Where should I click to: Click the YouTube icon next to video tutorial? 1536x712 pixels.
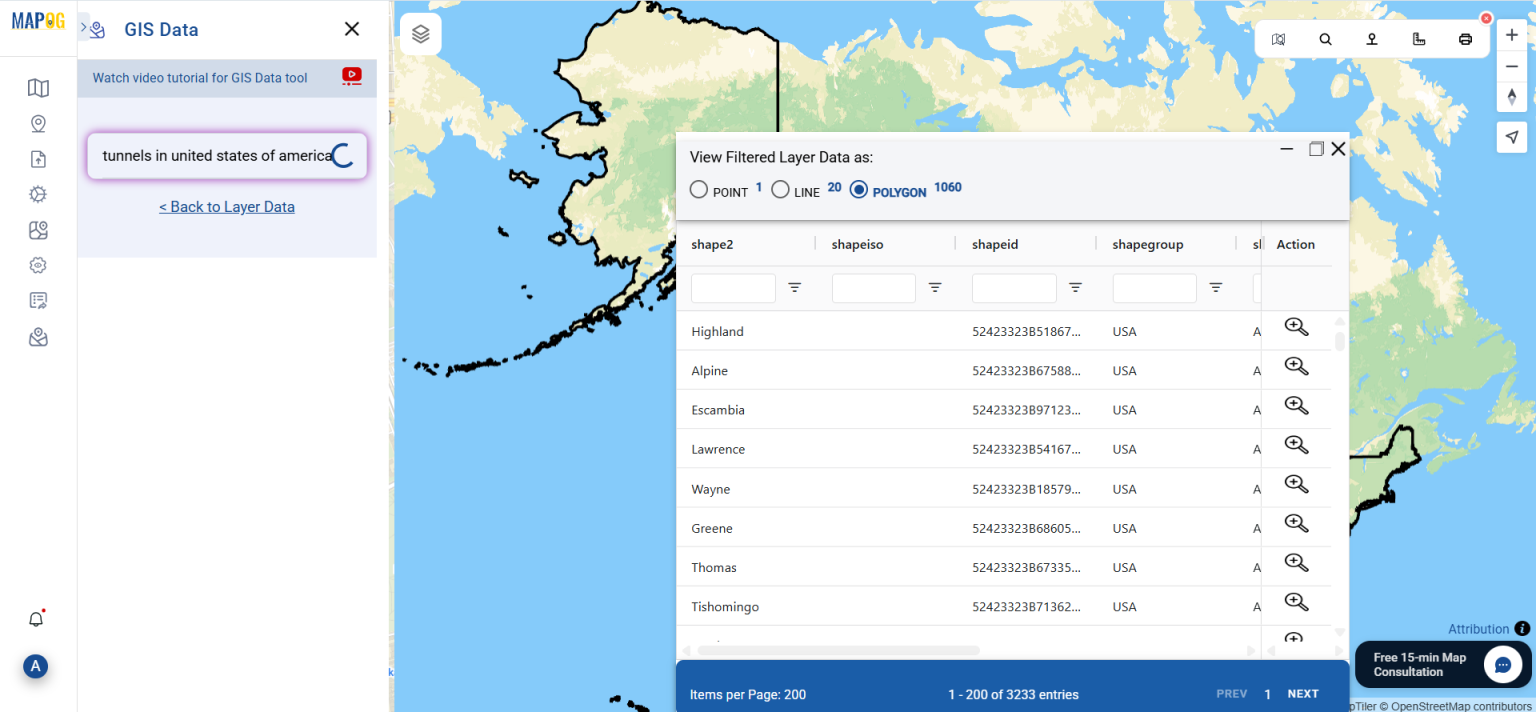(351, 77)
